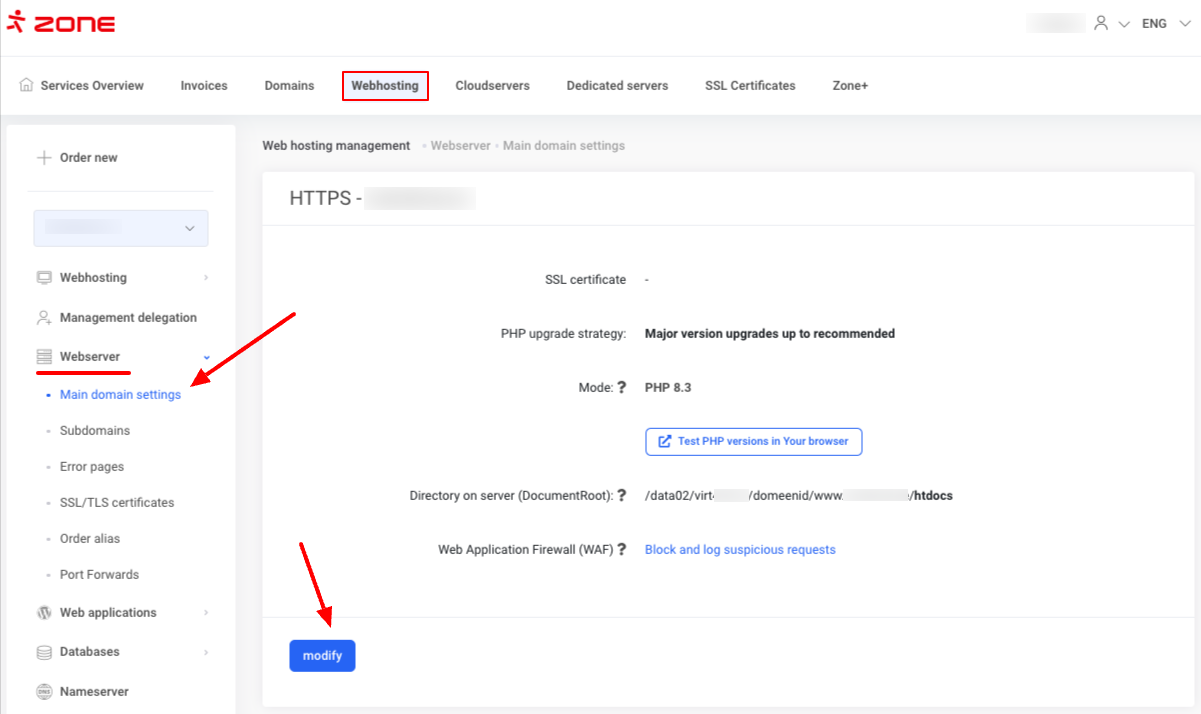Click the Nameserver DNS icon
The image size is (1201, 714).
tap(44, 692)
